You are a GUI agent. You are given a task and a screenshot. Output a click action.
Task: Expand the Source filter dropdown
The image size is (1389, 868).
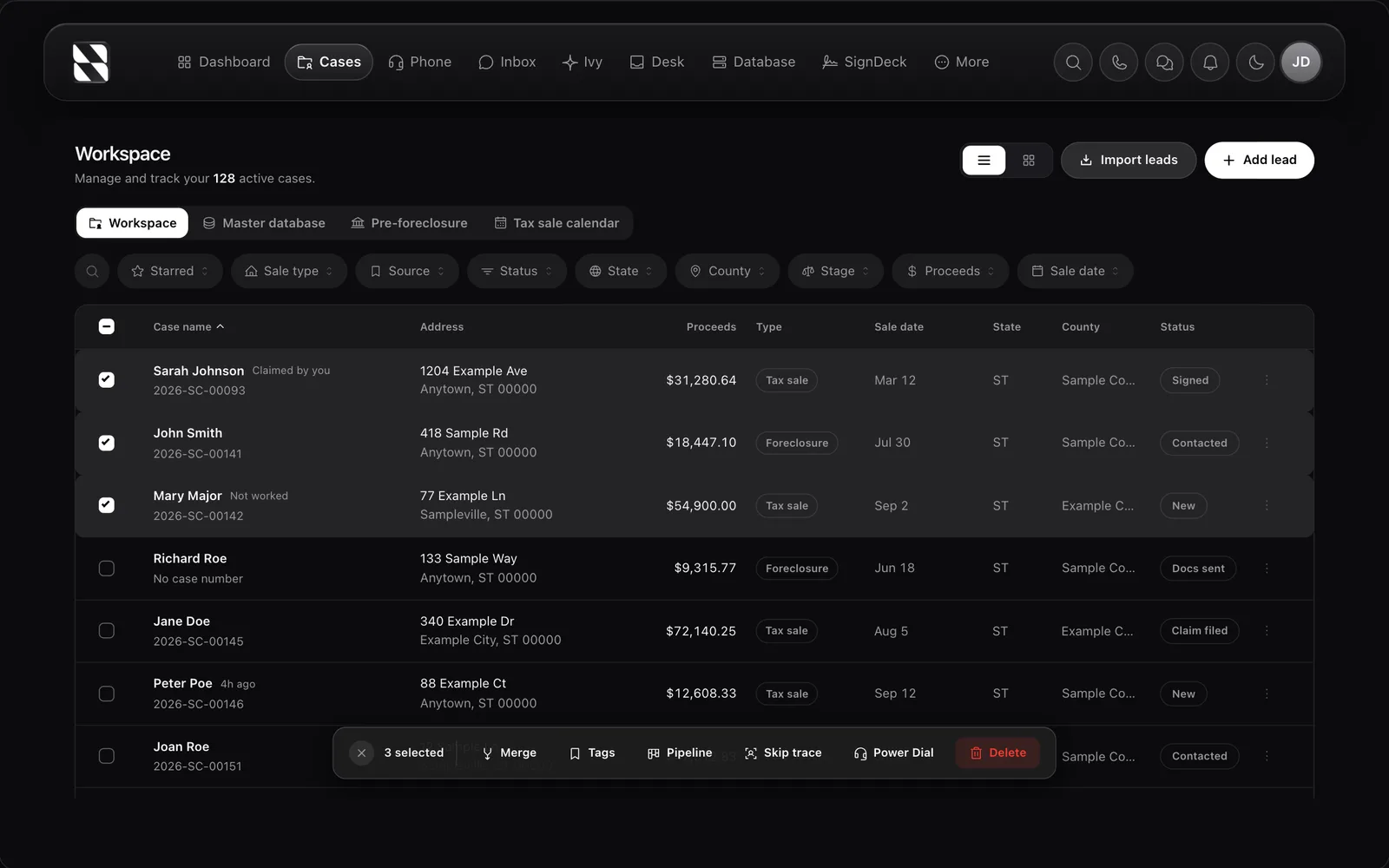coord(407,271)
